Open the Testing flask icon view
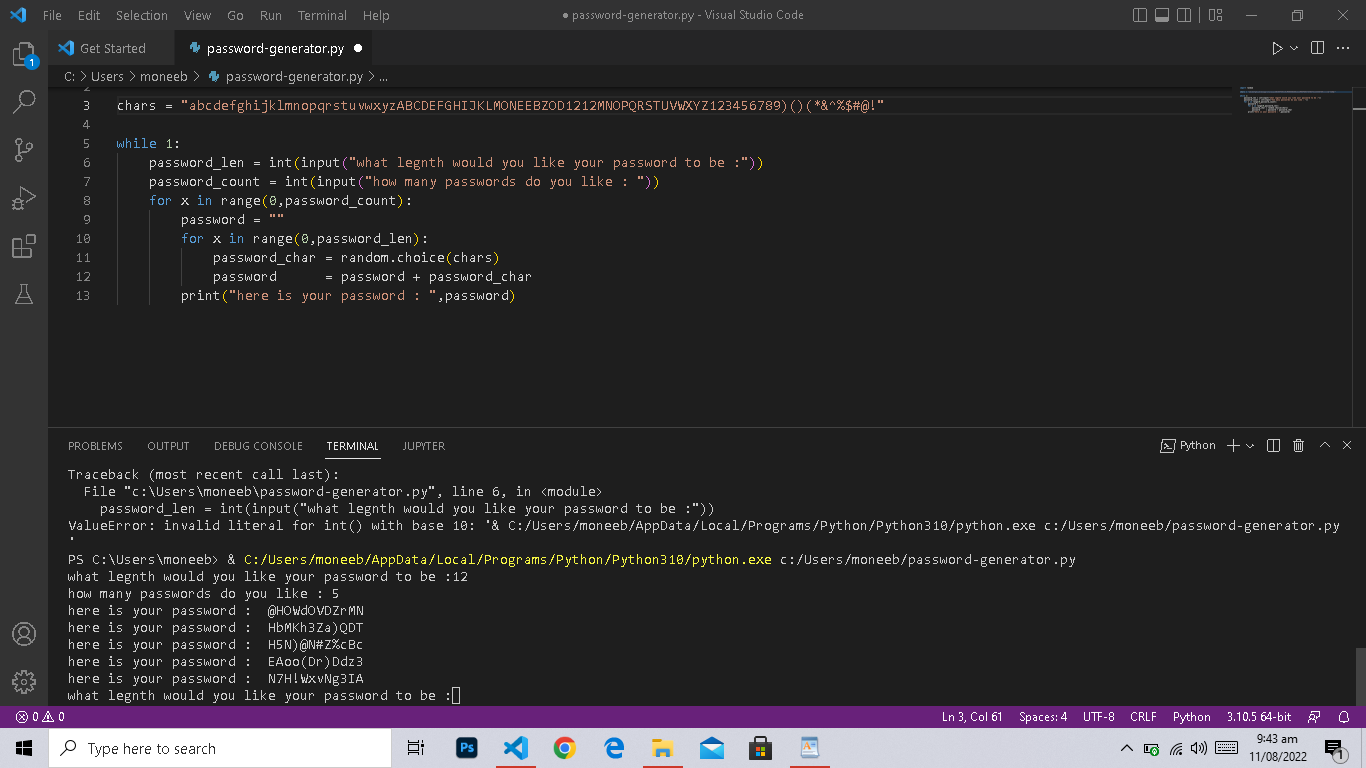Image resolution: width=1366 pixels, height=768 pixels. 24,293
